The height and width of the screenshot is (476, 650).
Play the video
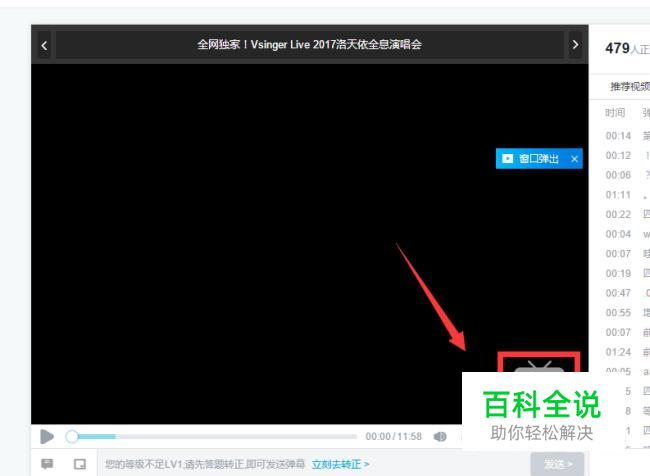coord(47,436)
